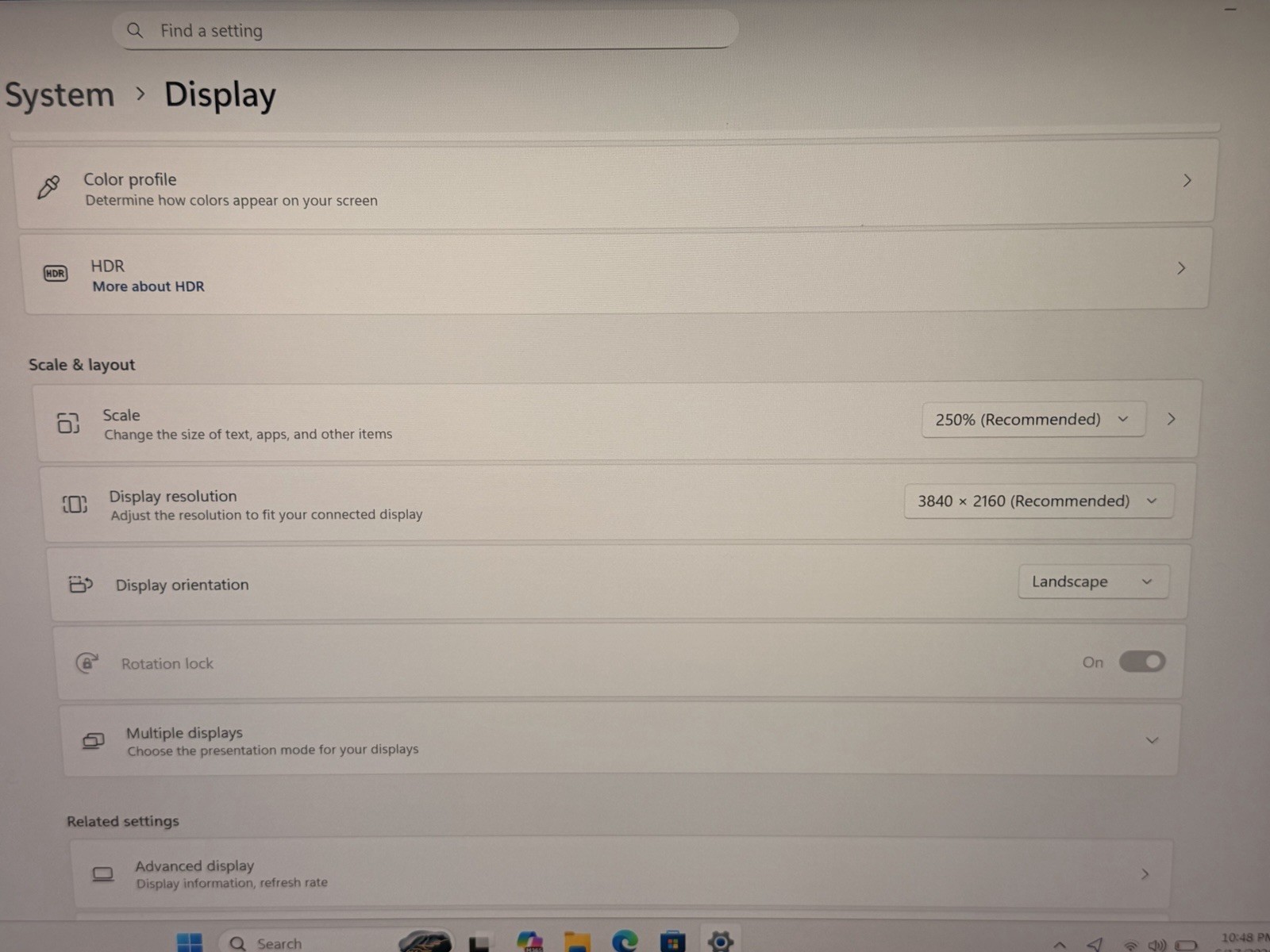Click the Advanced display row title
Screen dimensions: 1270x952
pos(194,866)
